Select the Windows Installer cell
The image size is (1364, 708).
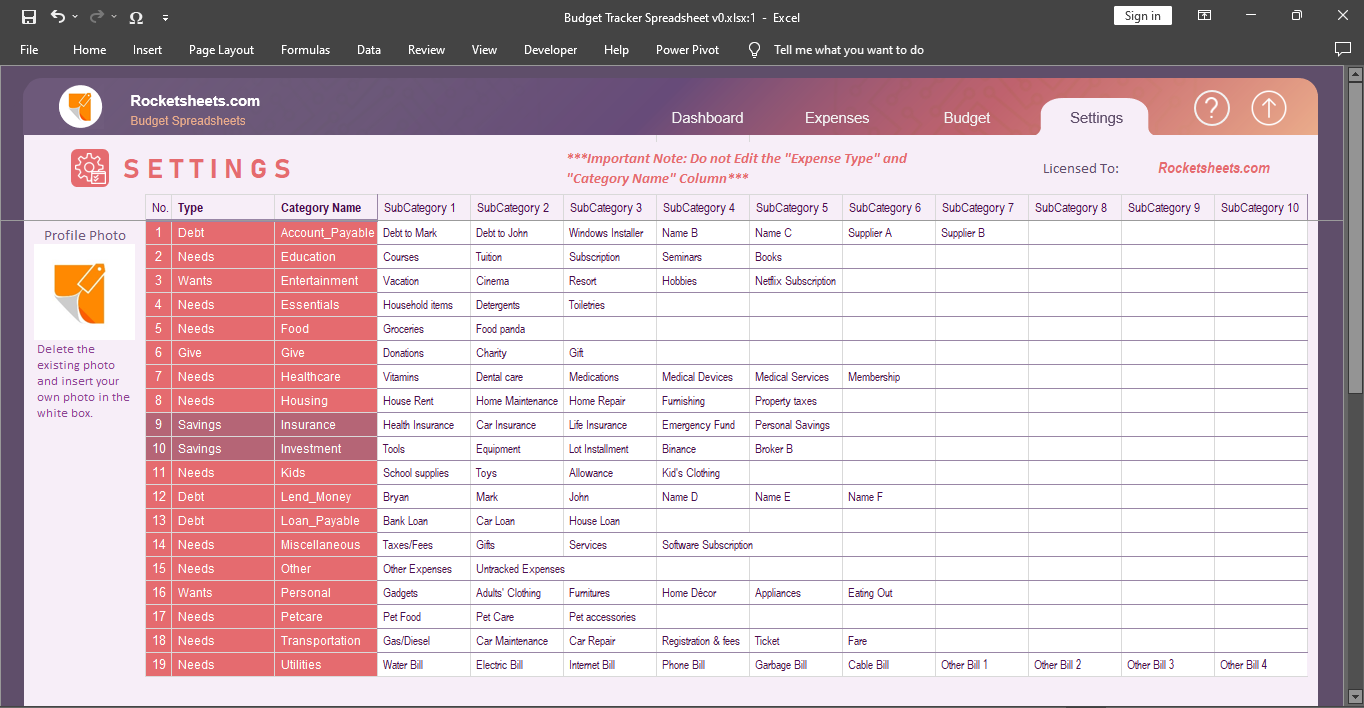pyautogui.click(x=610, y=233)
